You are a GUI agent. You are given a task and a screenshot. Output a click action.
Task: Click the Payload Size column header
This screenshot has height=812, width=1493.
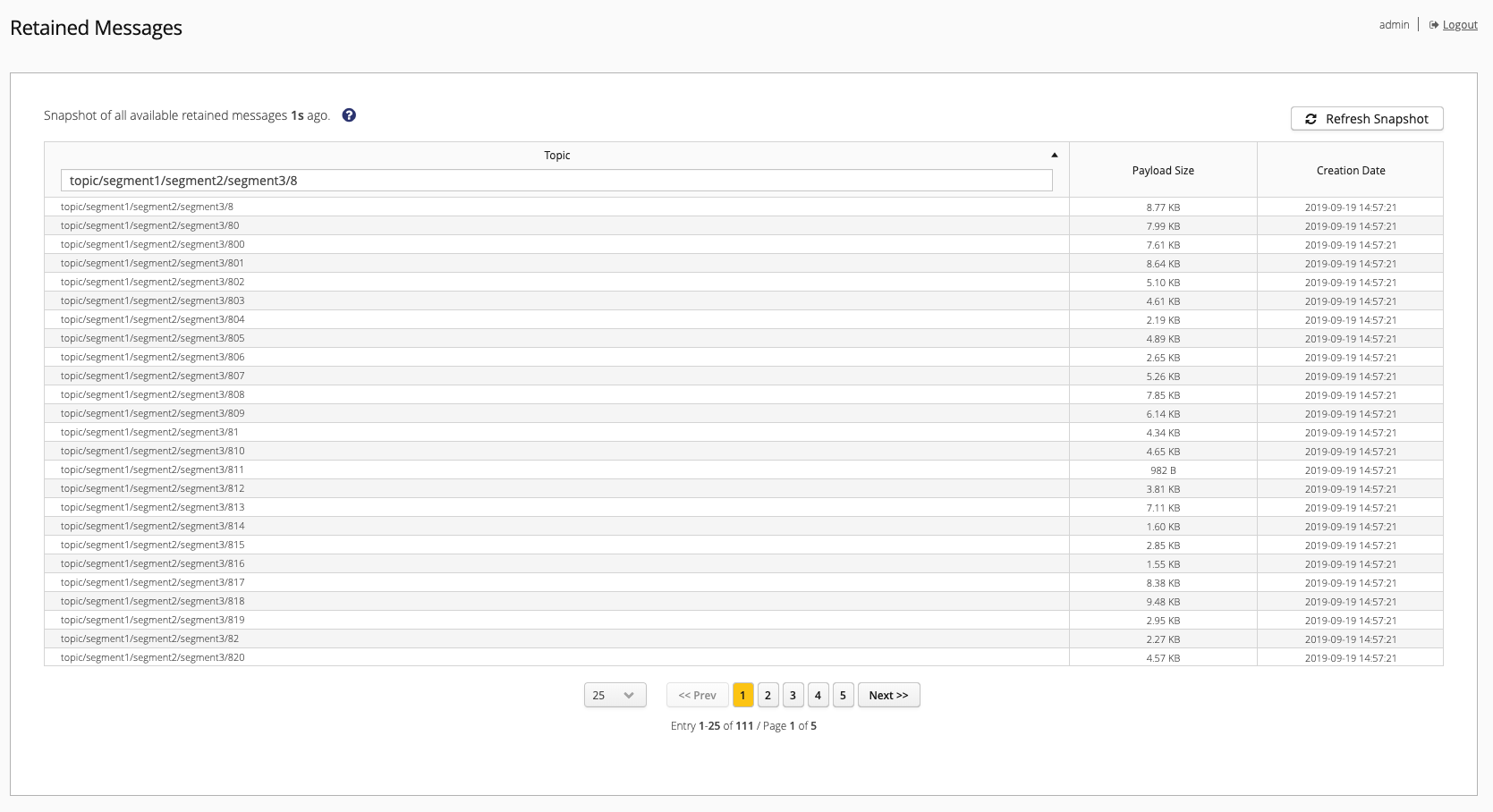(1162, 171)
